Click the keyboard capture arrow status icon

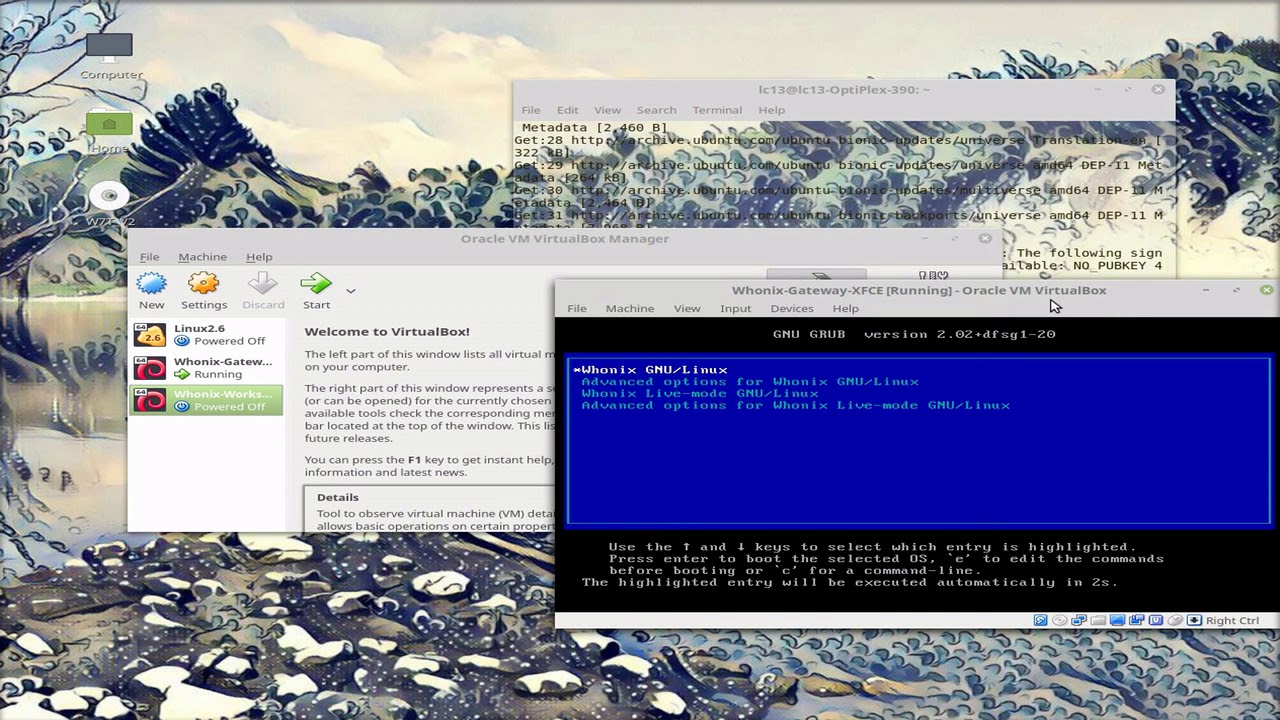coord(1194,620)
